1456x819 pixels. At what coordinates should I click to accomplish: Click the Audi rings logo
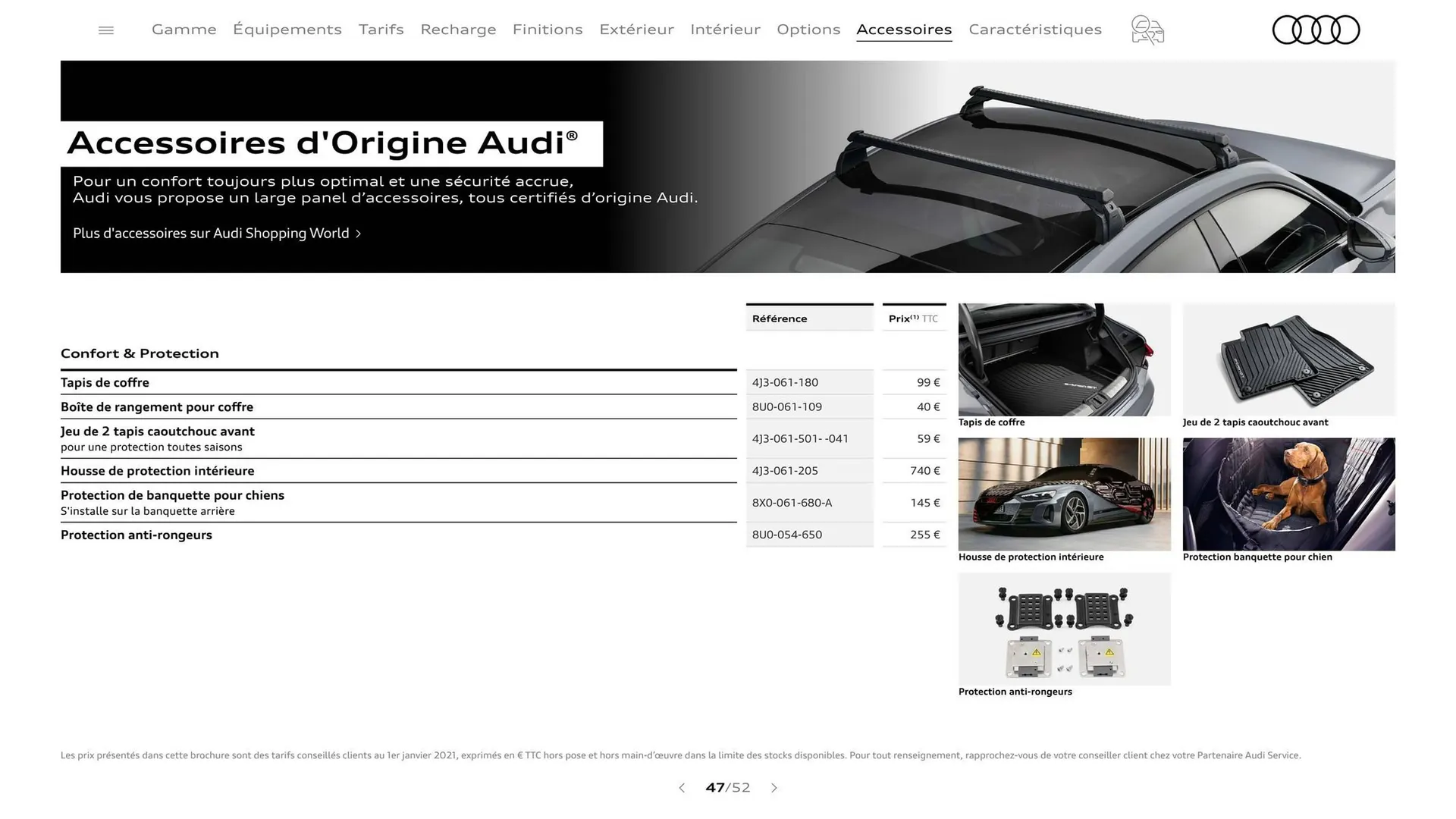(x=1316, y=30)
